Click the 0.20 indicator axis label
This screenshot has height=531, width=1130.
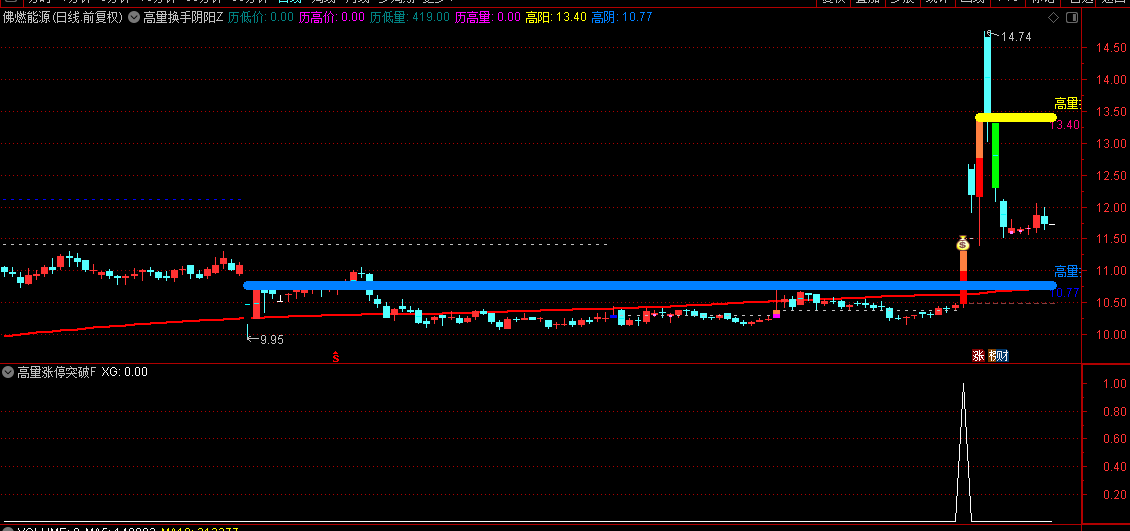point(1114,495)
